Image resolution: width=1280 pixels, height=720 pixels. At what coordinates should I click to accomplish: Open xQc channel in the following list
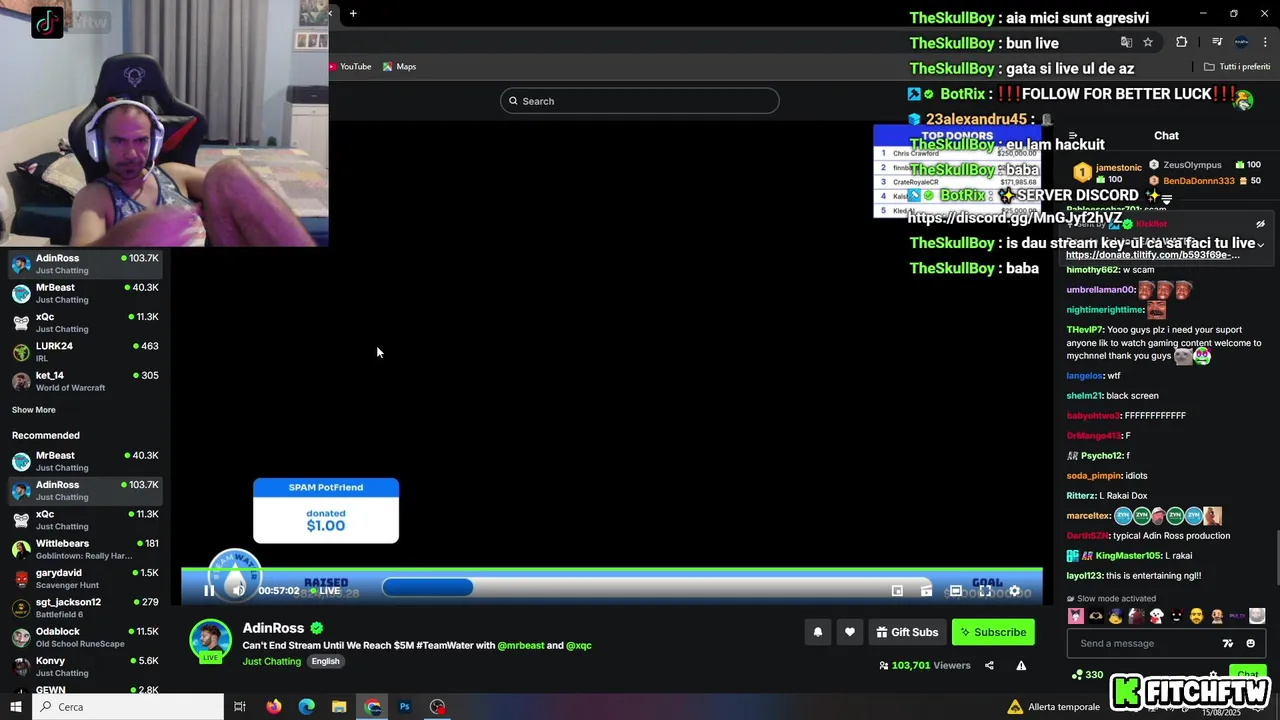coord(85,322)
